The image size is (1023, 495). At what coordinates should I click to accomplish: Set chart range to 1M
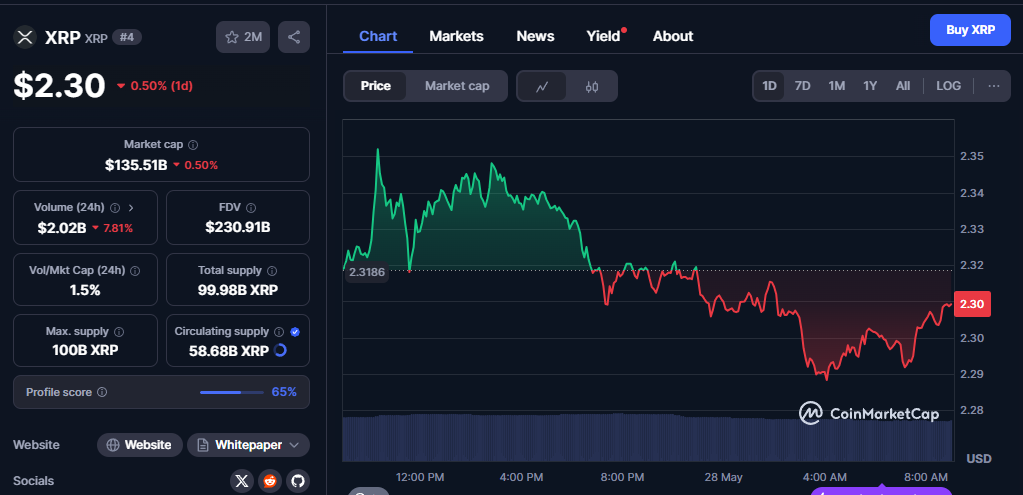pos(836,86)
